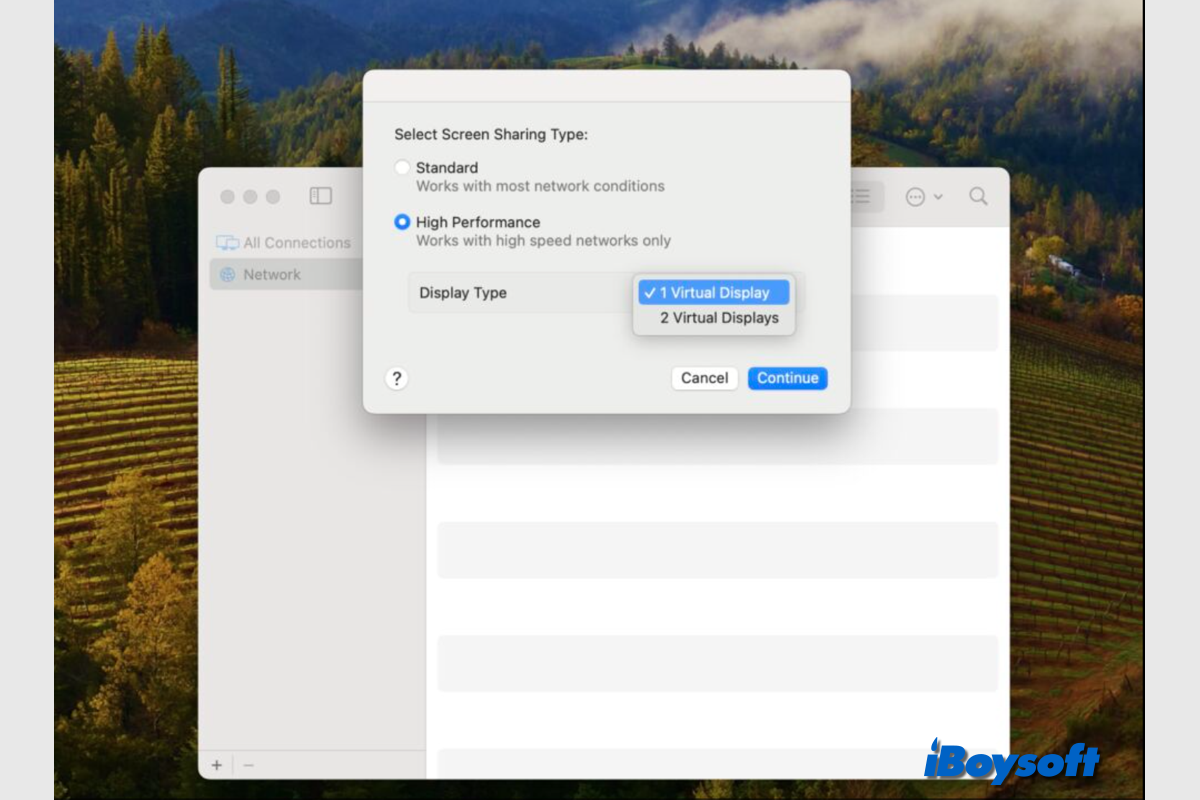Open All Connections in the sidebar
The image size is (1200, 800).
[296, 243]
